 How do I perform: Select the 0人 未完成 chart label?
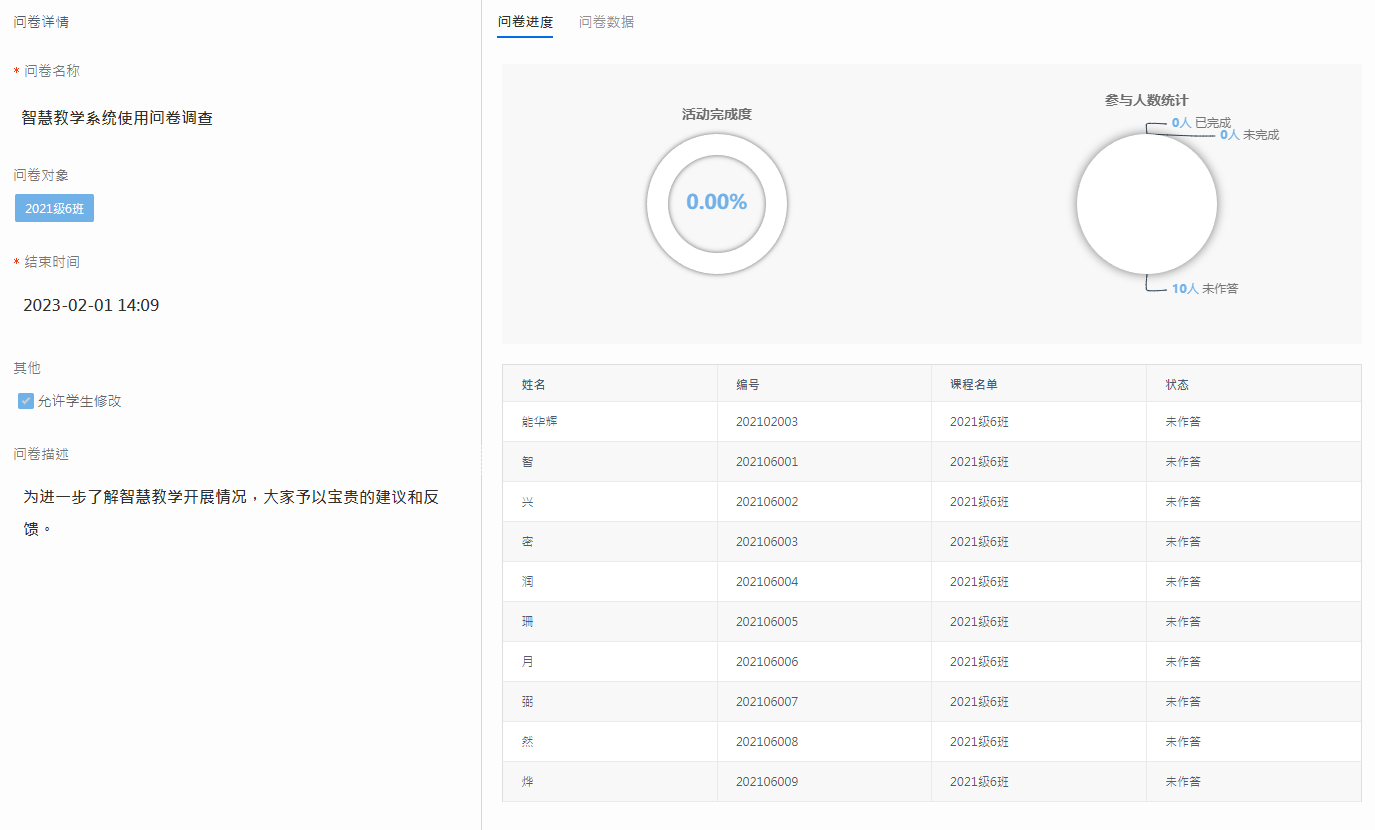tap(1249, 135)
